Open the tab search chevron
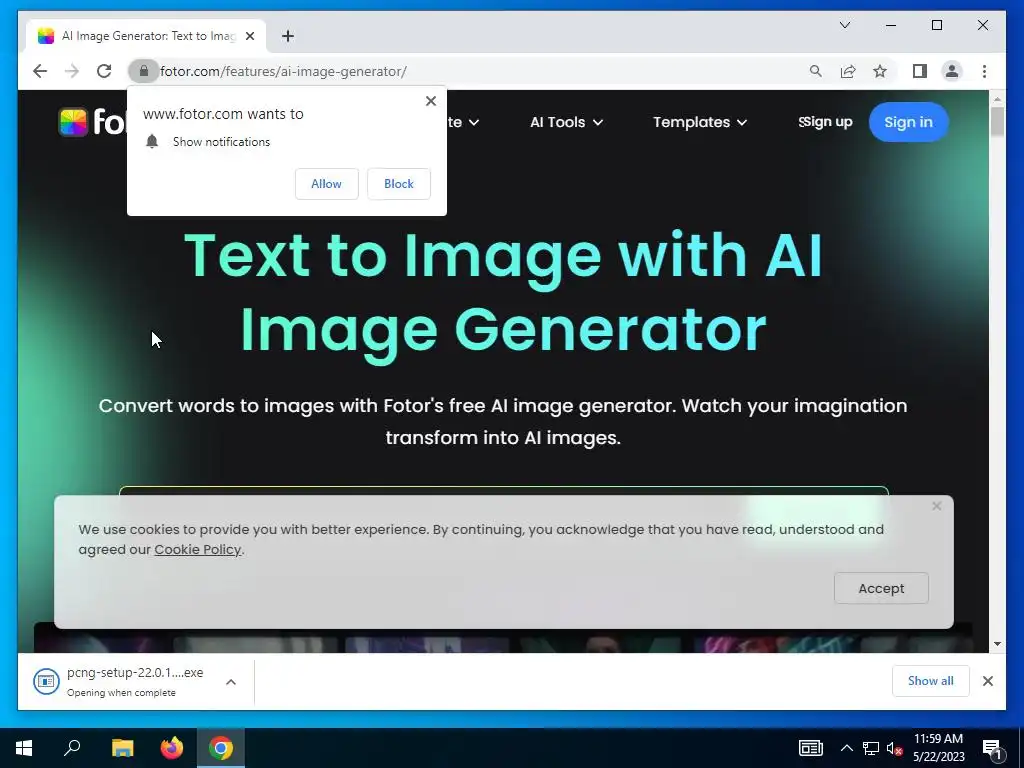The image size is (1024, 768). pyautogui.click(x=844, y=25)
